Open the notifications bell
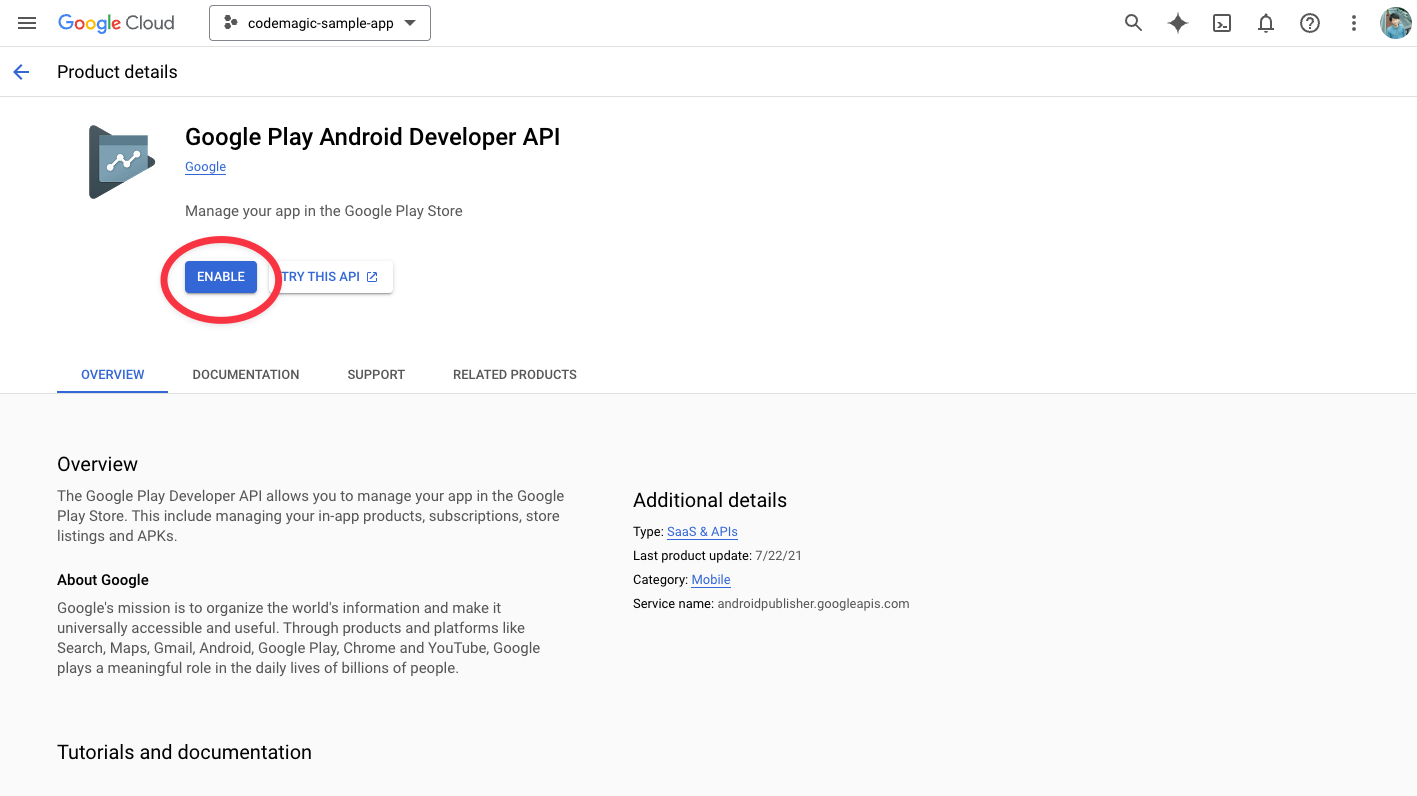Viewport: 1417px width, 796px height. [x=1266, y=23]
